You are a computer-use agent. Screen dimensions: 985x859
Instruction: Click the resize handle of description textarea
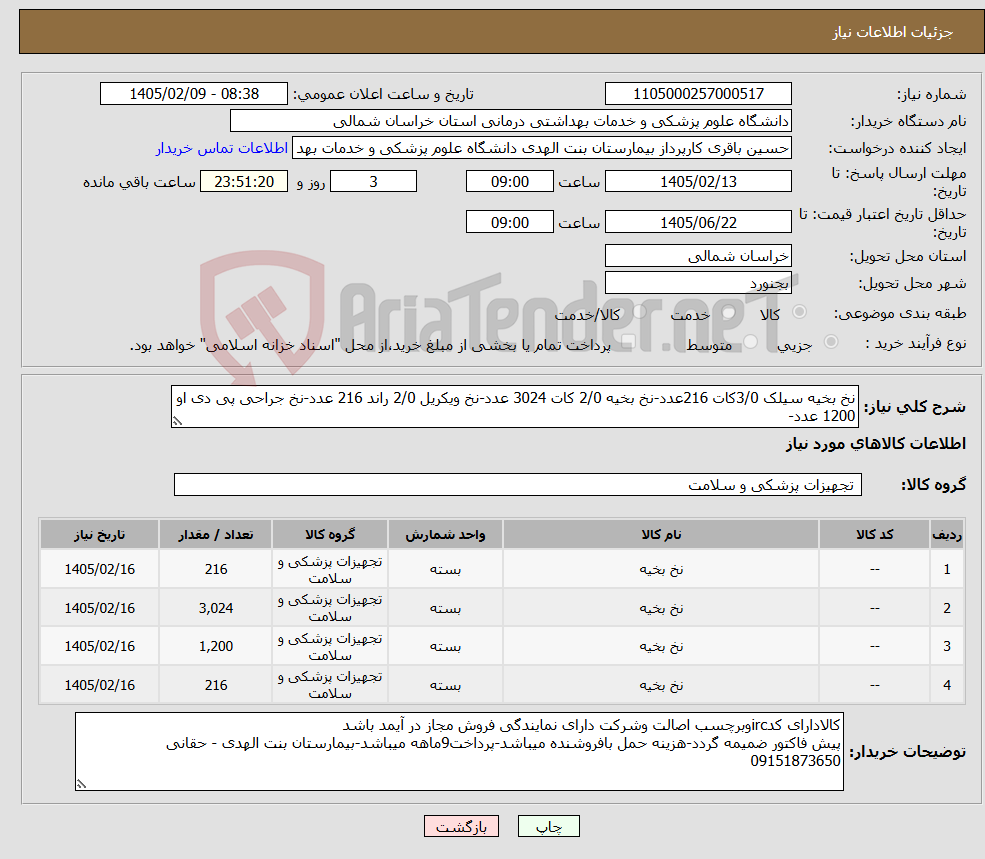[178, 421]
